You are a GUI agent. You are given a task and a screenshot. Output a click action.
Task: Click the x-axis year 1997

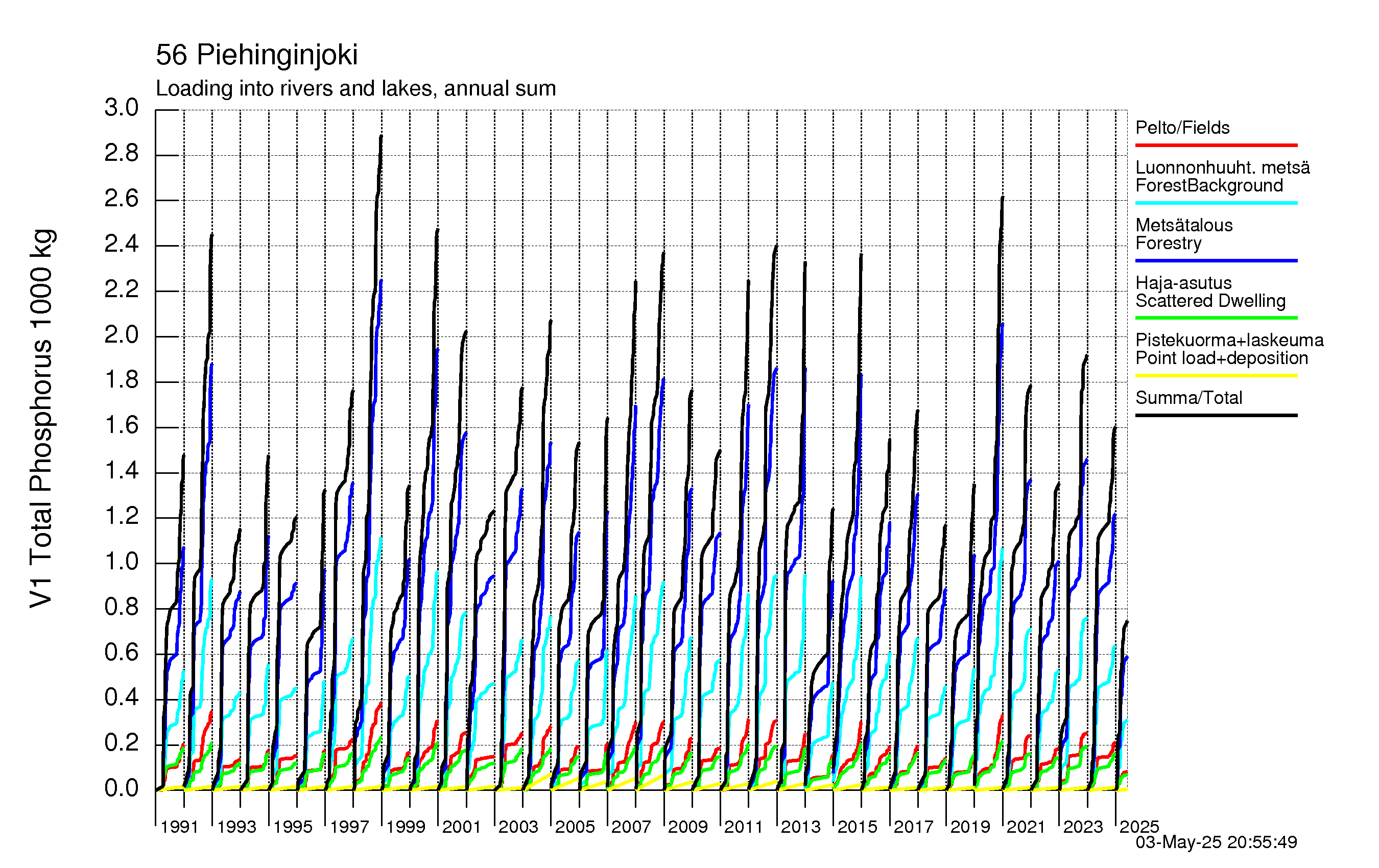[x=349, y=827]
